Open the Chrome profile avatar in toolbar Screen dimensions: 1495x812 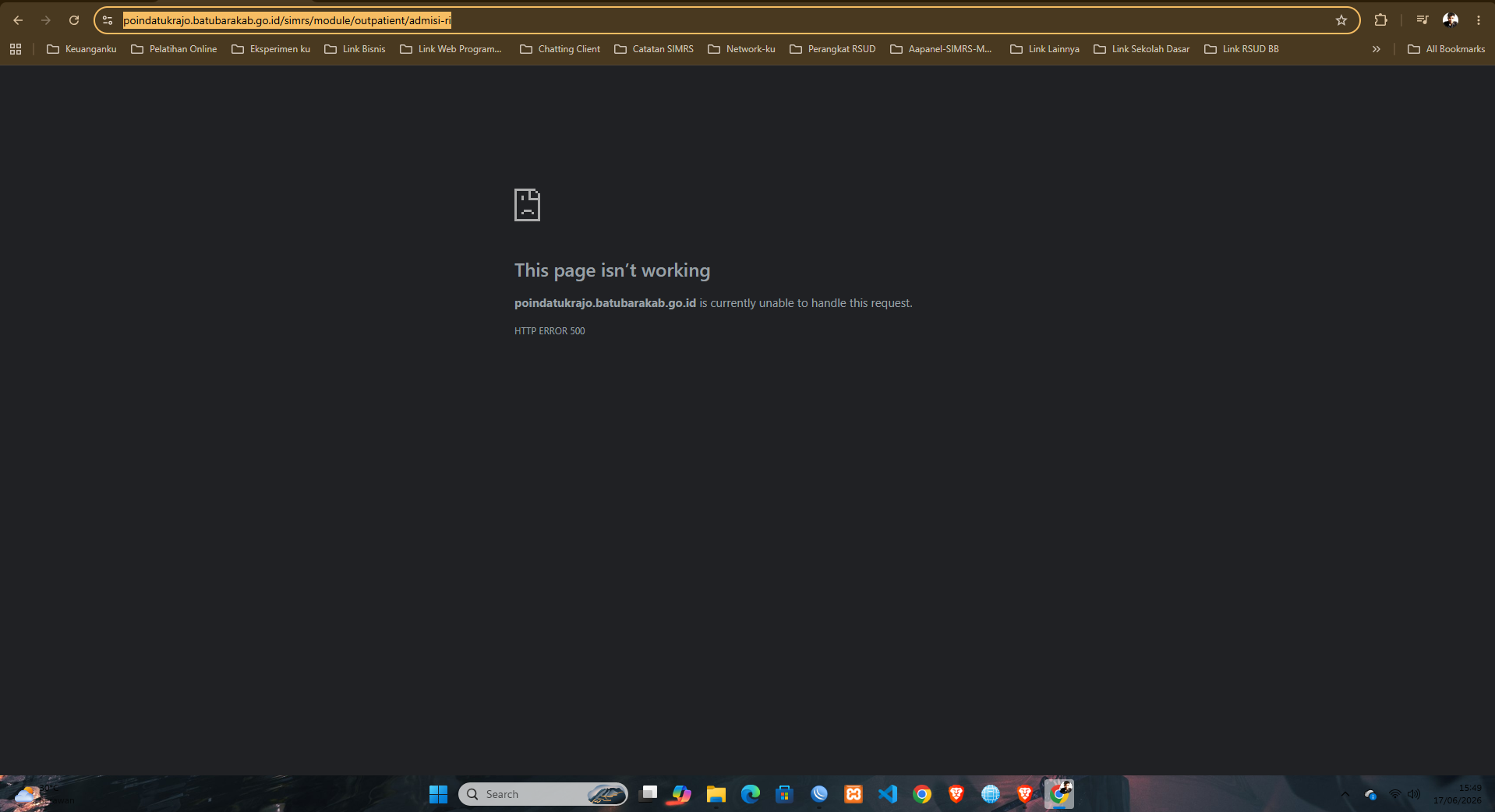(x=1451, y=20)
